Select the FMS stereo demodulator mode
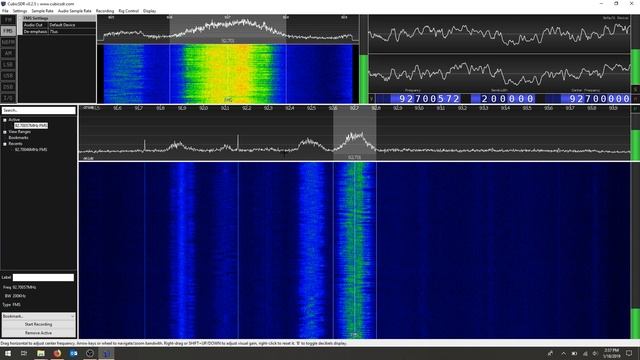Image resolution: width=640 pixels, height=360 pixels. pyautogui.click(x=8, y=31)
